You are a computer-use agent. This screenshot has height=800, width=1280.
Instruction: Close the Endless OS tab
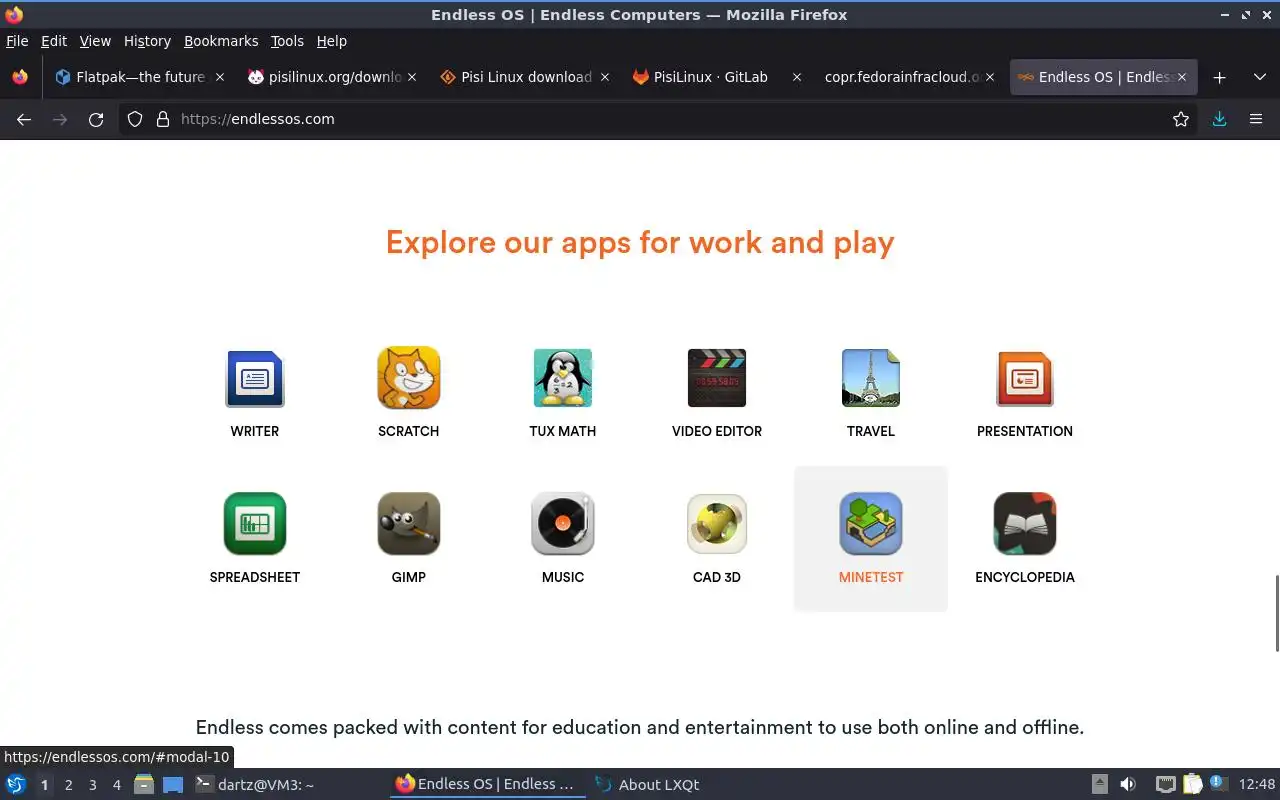click(x=1181, y=77)
